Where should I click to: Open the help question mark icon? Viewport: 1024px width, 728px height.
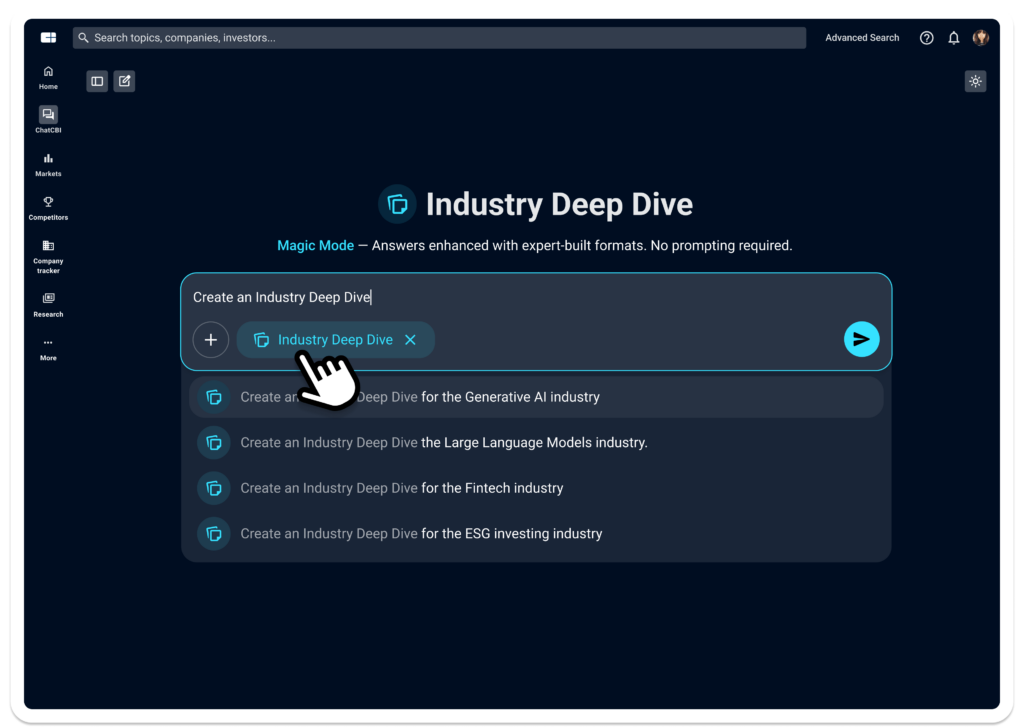[927, 38]
